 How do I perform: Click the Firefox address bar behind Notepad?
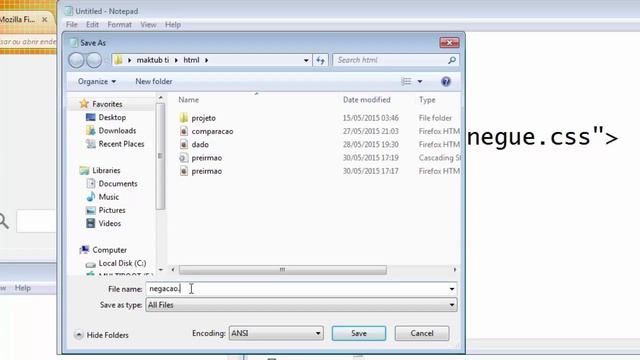coord(28,42)
